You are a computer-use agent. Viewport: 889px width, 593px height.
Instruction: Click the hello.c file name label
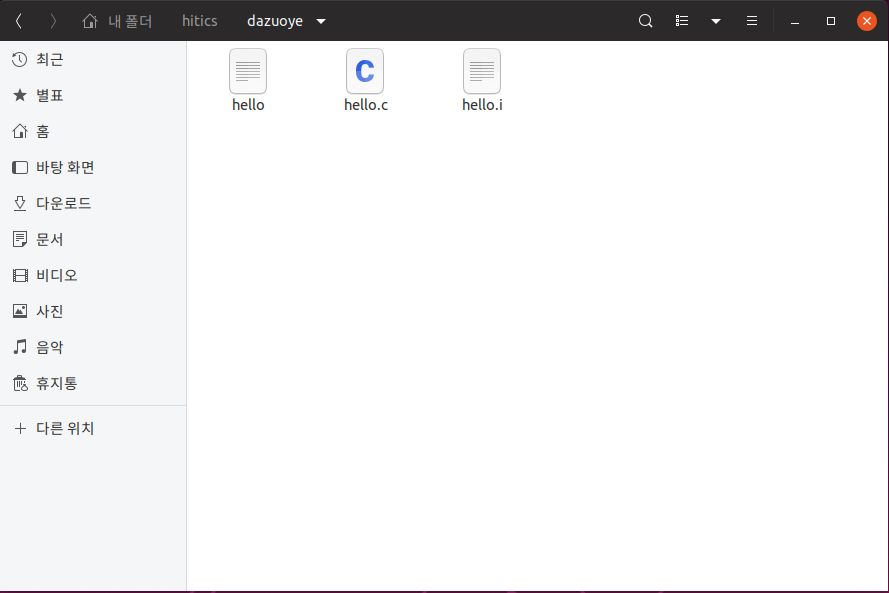click(366, 105)
